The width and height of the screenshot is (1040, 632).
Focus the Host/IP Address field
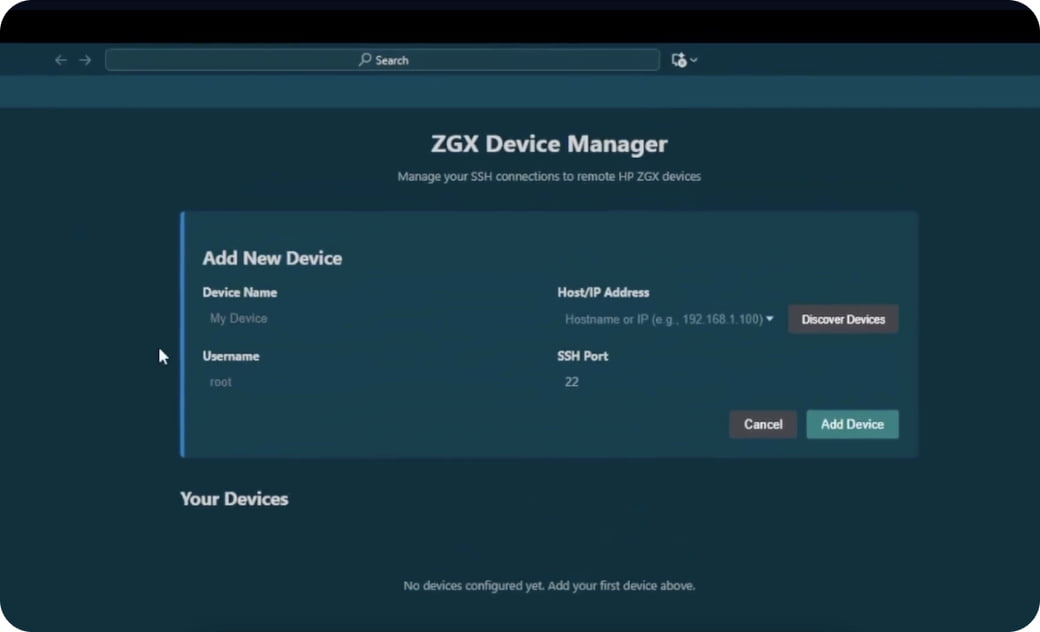pos(669,320)
